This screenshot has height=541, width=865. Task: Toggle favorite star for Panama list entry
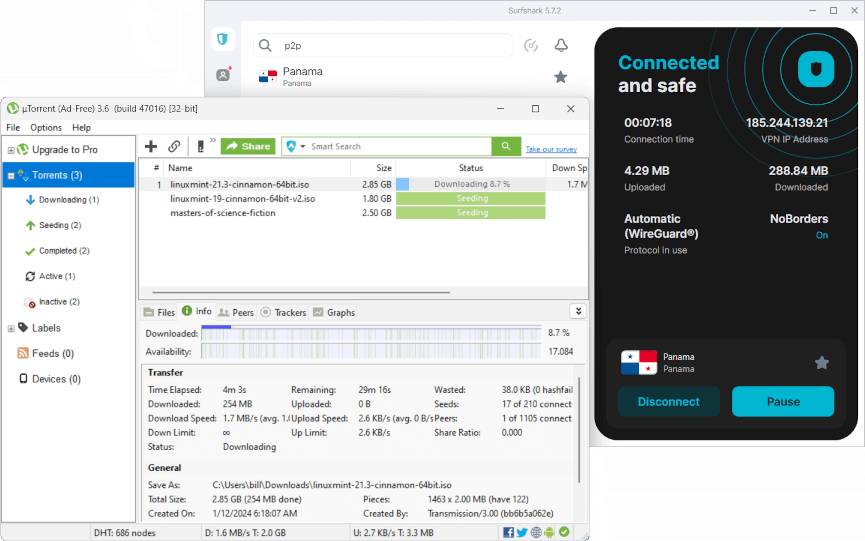tap(560, 77)
